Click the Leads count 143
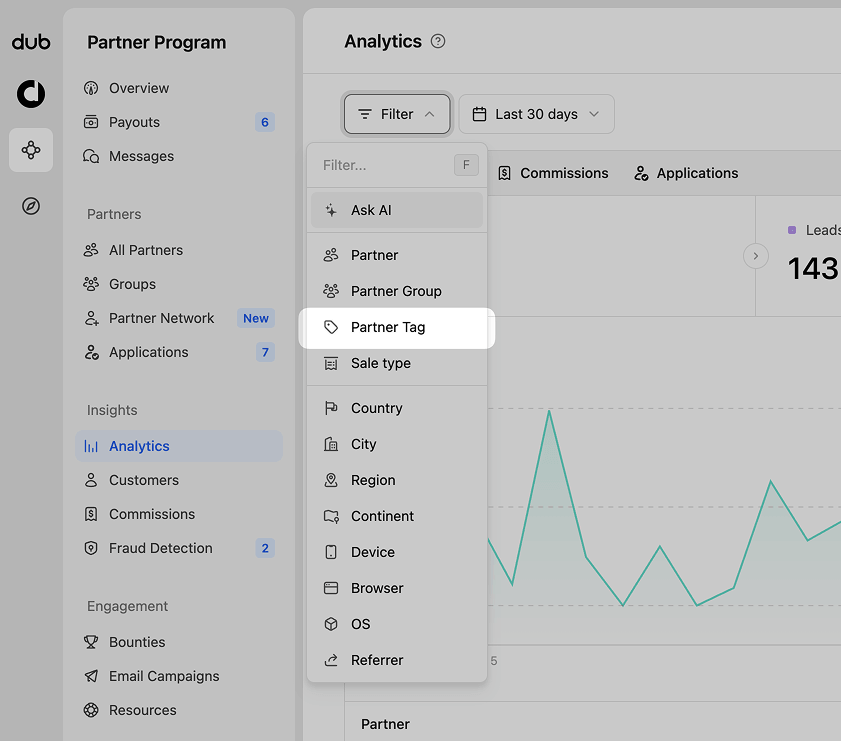This screenshot has height=741, width=841. (813, 269)
